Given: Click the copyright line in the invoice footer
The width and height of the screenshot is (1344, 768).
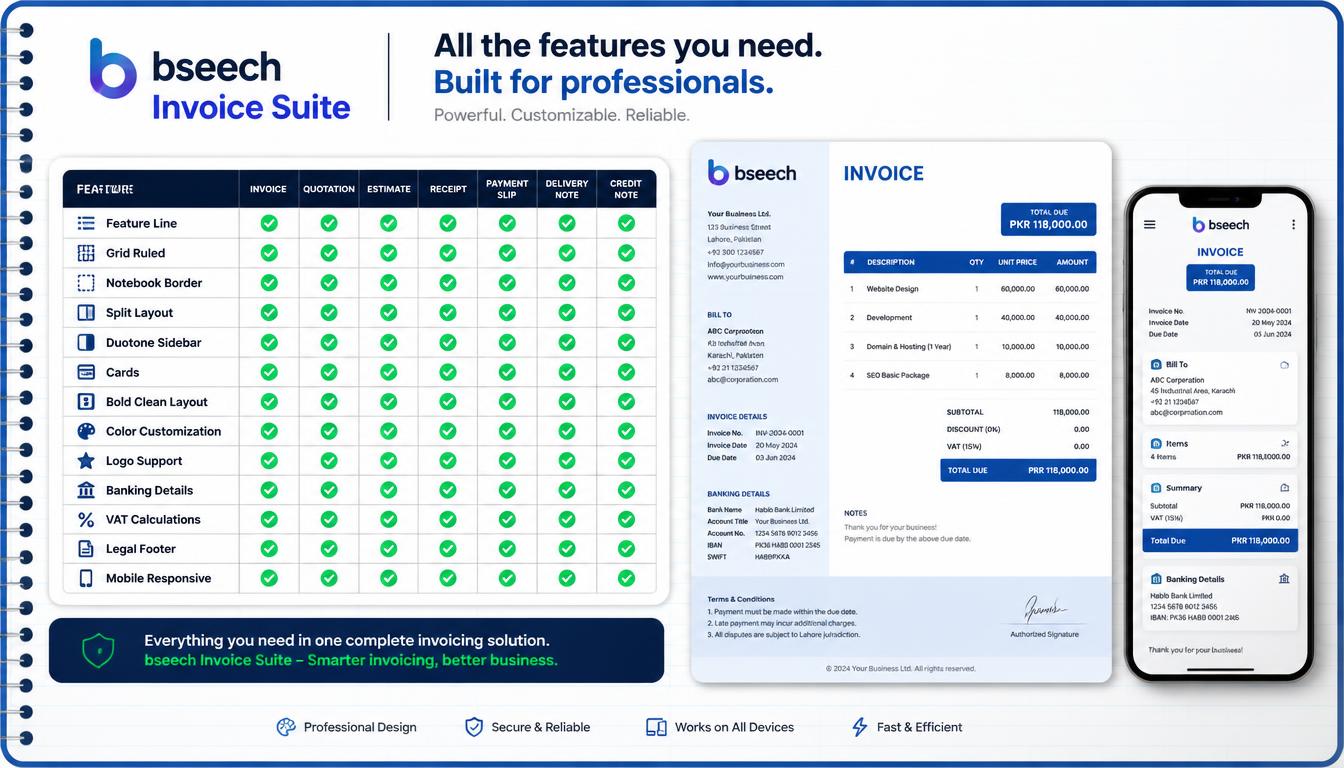Looking at the screenshot, I should pyautogui.click(x=900, y=668).
